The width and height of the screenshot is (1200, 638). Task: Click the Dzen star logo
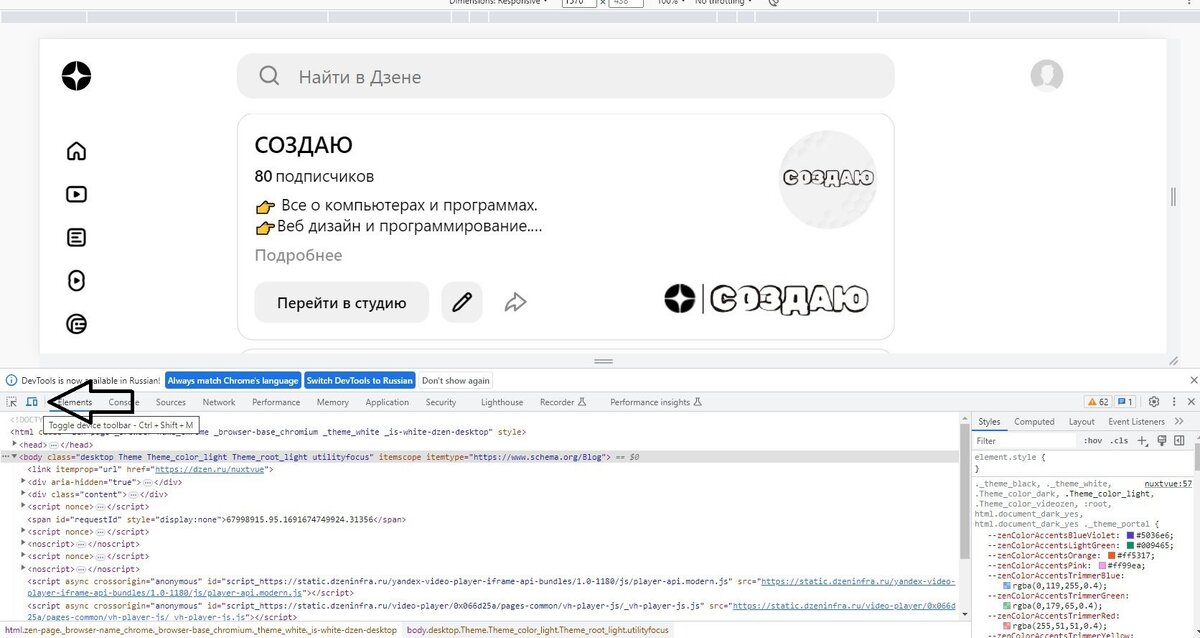point(76,76)
